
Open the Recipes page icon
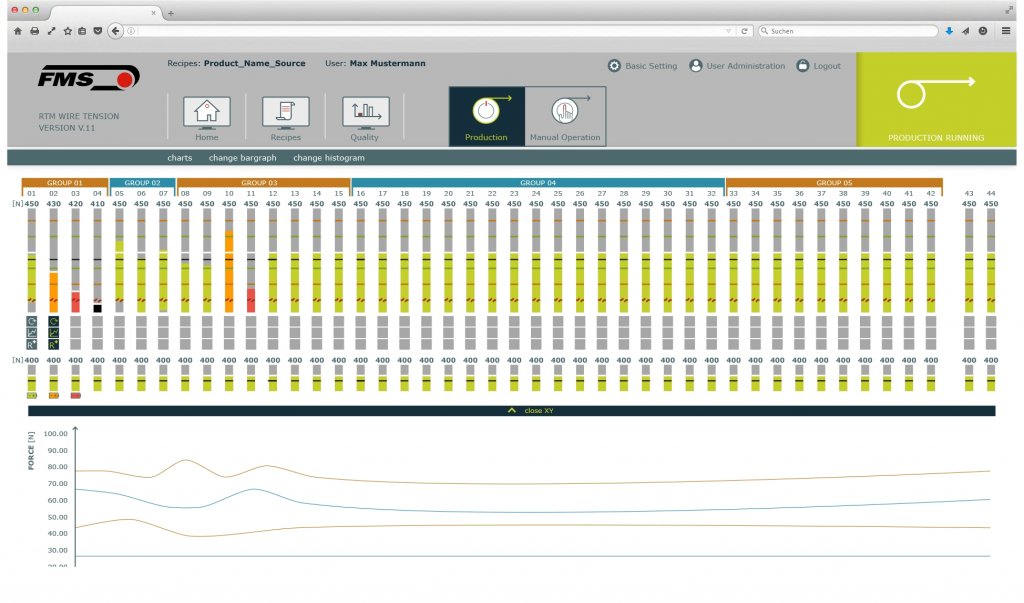[285, 112]
